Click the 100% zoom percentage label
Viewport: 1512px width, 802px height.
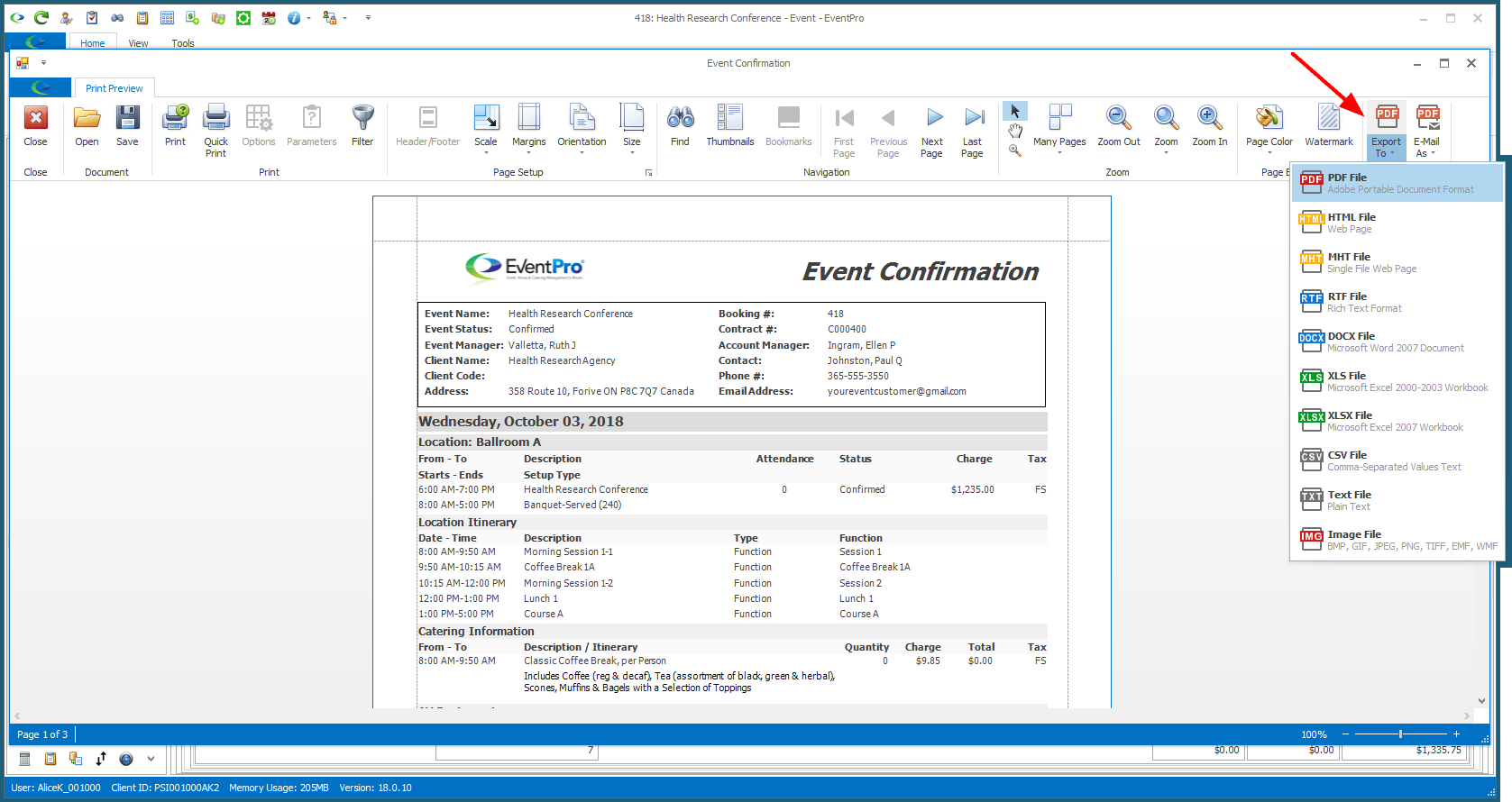point(1314,734)
